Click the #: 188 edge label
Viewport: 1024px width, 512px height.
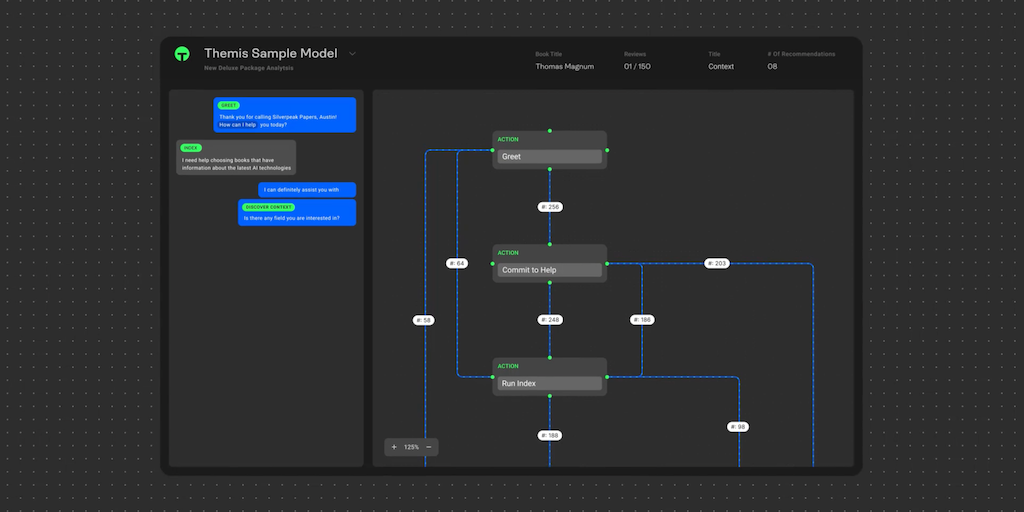click(x=550, y=435)
